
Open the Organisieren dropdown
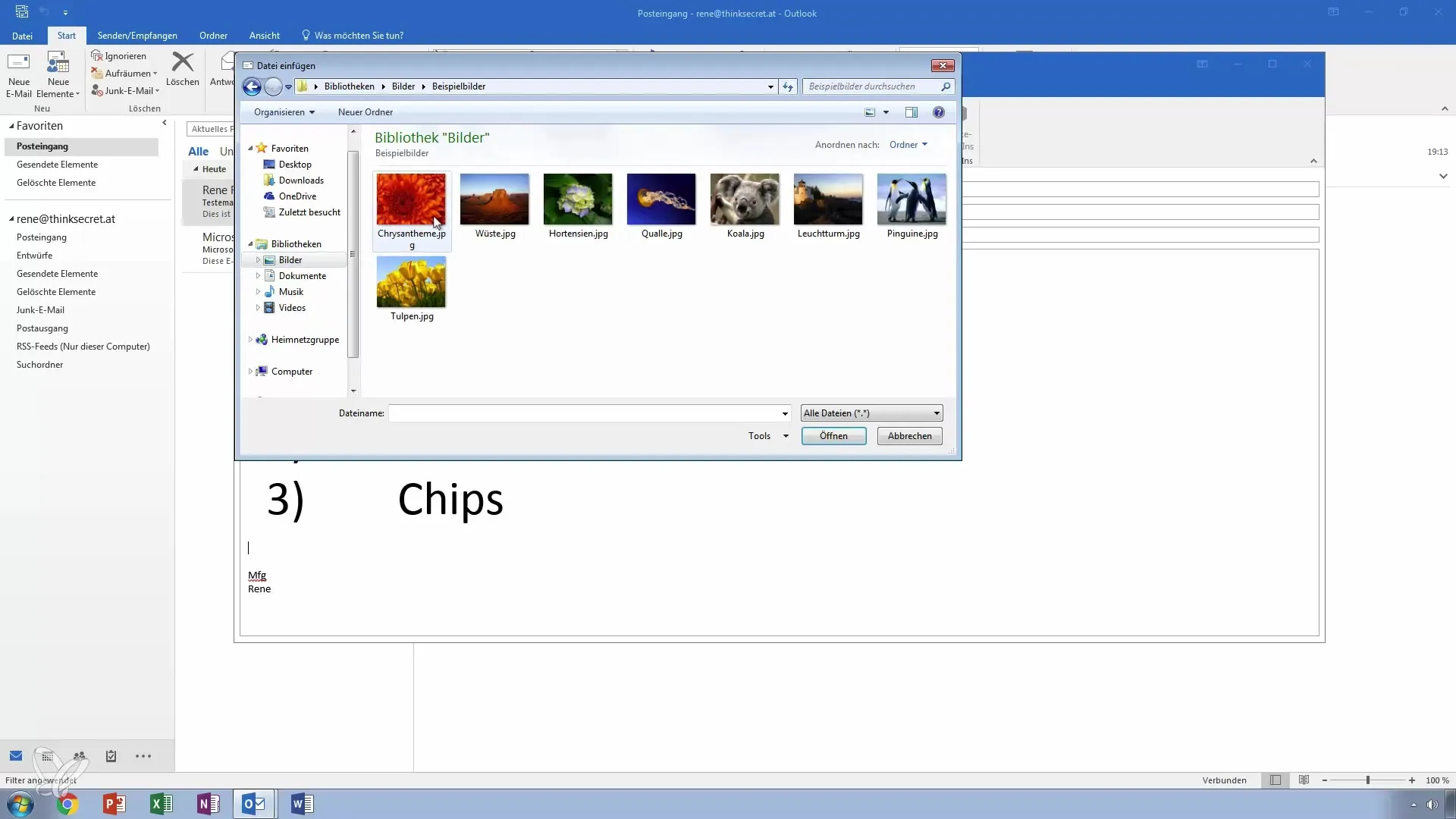click(x=284, y=112)
